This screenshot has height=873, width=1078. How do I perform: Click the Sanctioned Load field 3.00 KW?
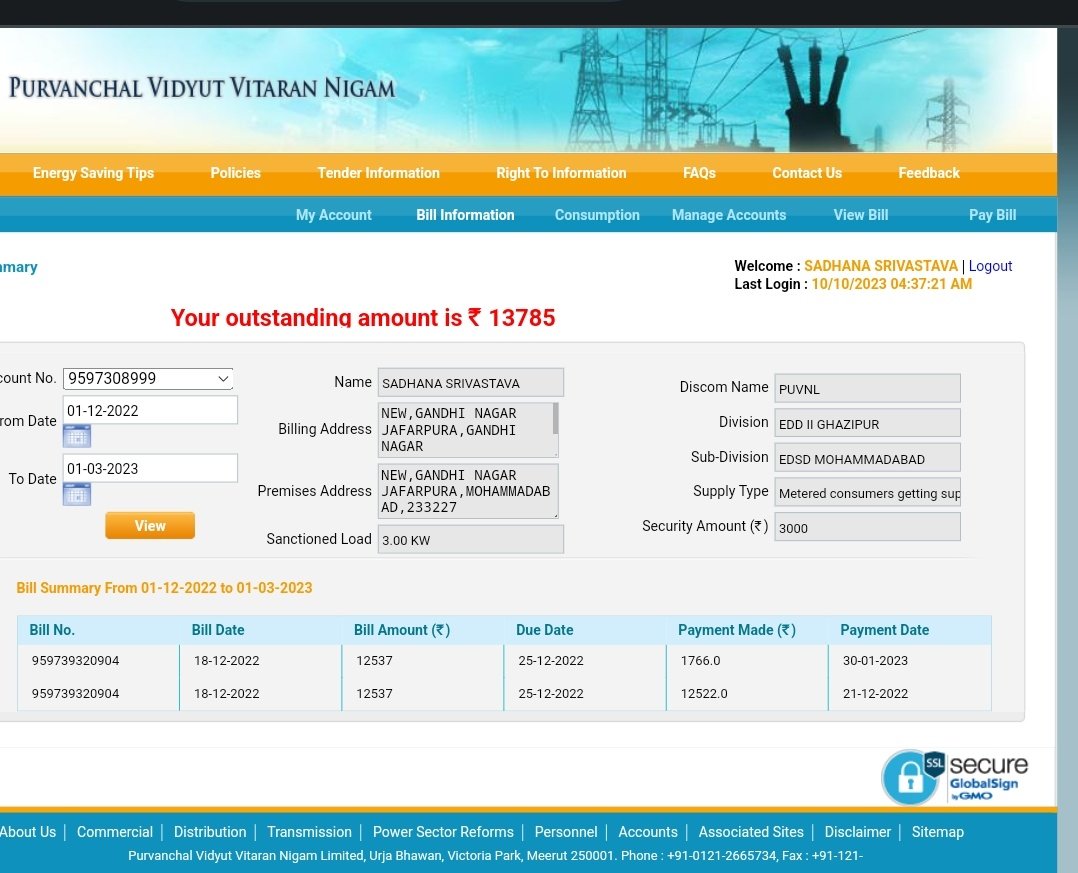click(x=470, y=540)
